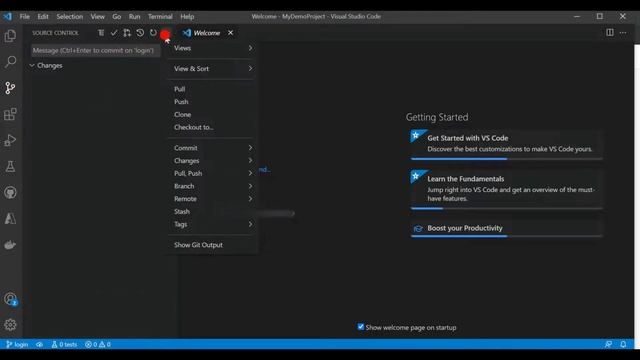The image size is (640, 360).
Task: Click the VS Code logo in title bar
Action: (7, 16)
